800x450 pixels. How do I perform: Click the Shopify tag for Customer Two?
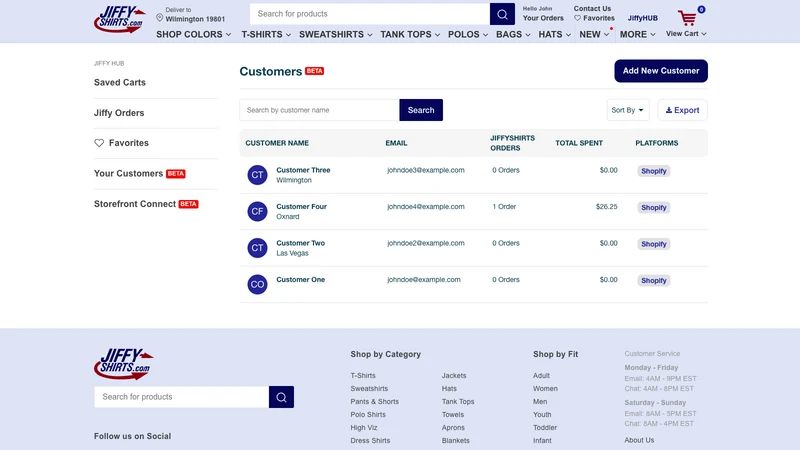coord(654,244)
